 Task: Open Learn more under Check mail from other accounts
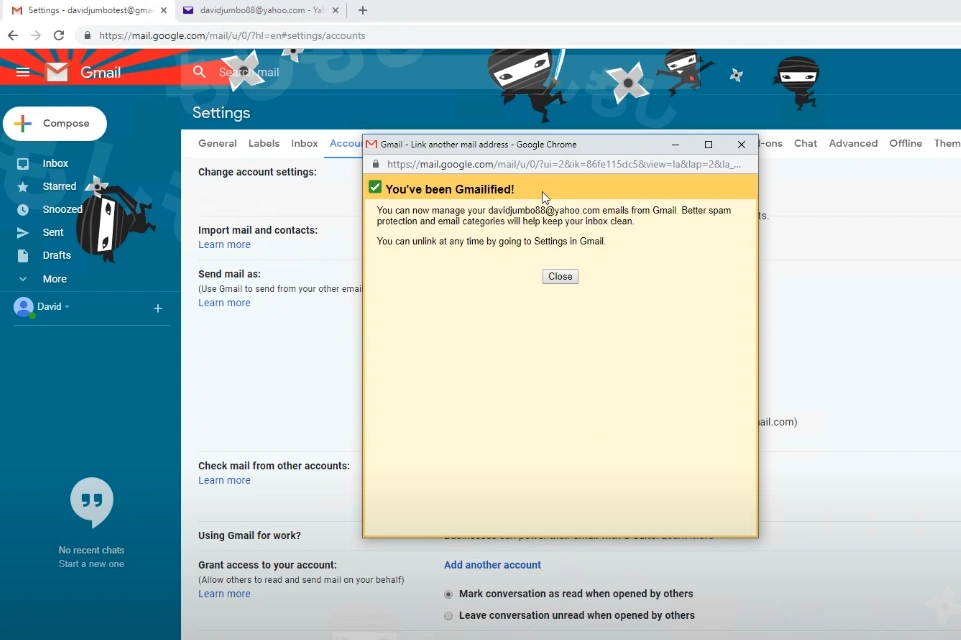(224, 481)
